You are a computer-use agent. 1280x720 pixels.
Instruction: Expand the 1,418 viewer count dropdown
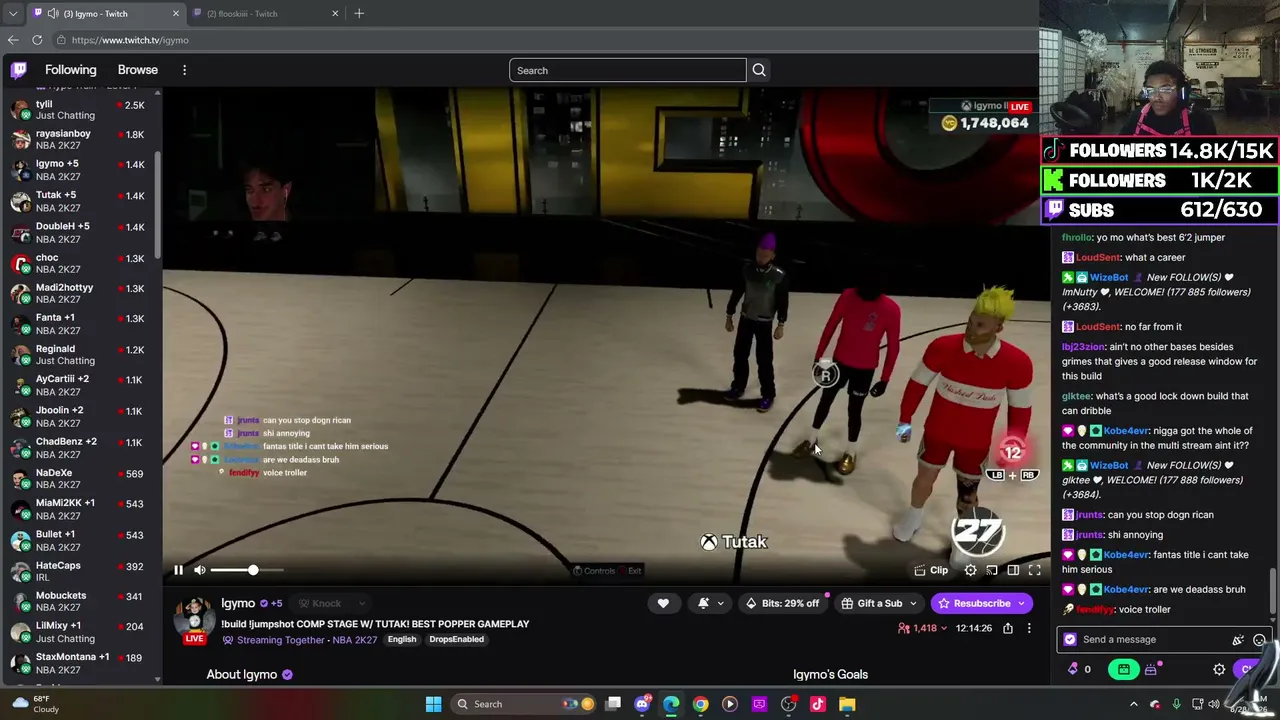922,628
